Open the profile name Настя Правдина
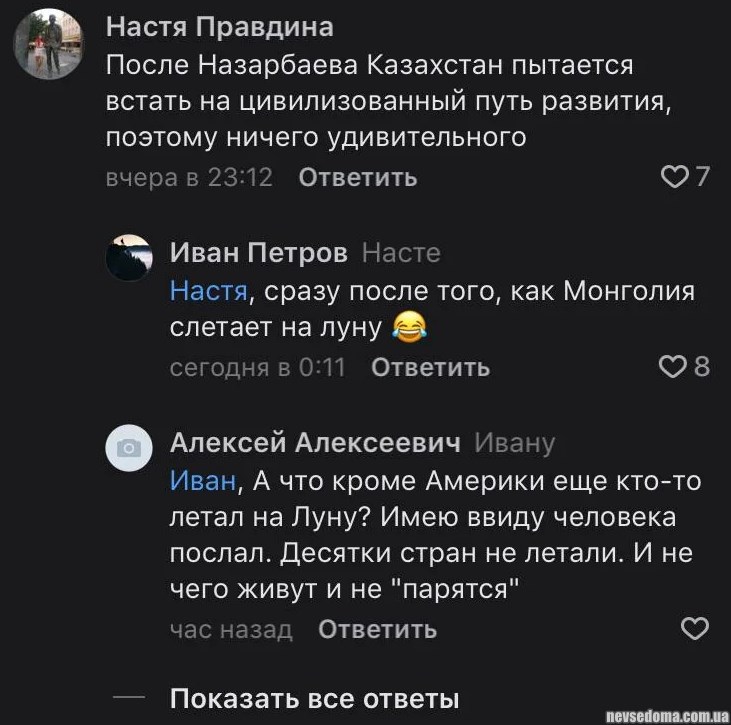Screen dimensions: 731x725 point(220,27)
